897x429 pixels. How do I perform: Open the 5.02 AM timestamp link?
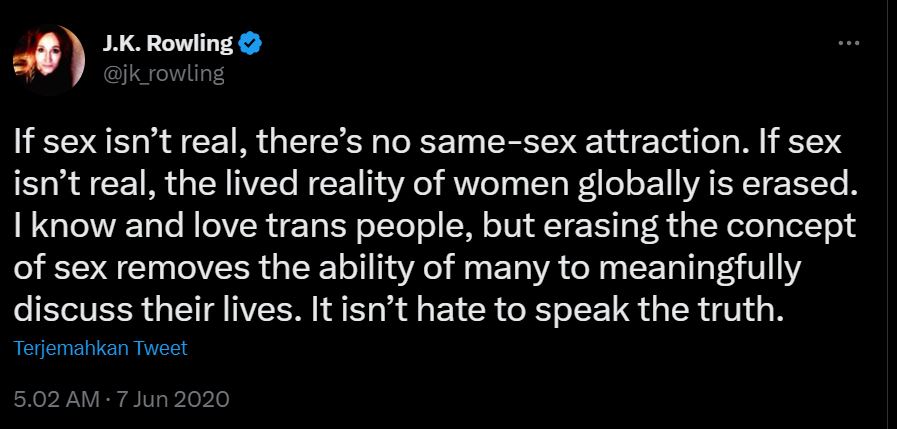click(x=55, y=399)
